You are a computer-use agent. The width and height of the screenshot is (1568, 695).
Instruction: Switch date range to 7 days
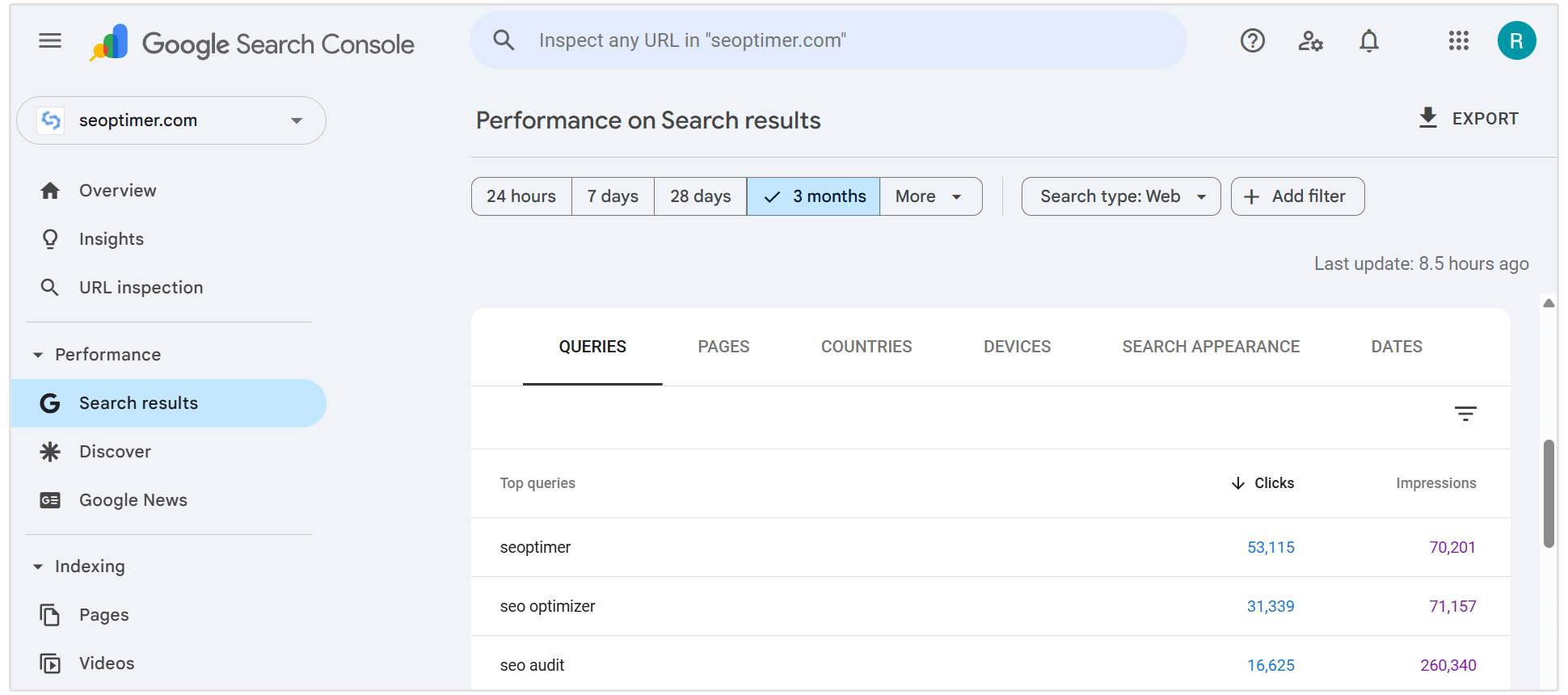tap(613, 196)
